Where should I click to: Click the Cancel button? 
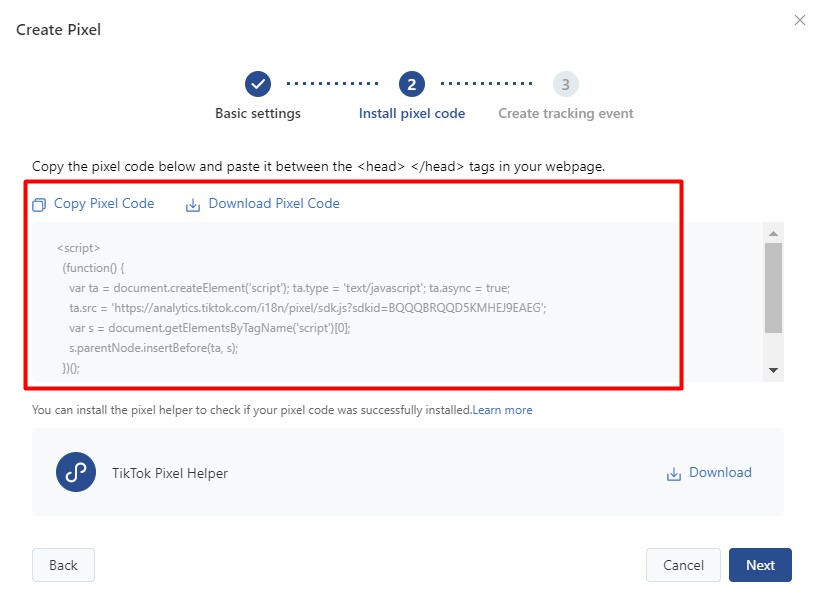683,565
